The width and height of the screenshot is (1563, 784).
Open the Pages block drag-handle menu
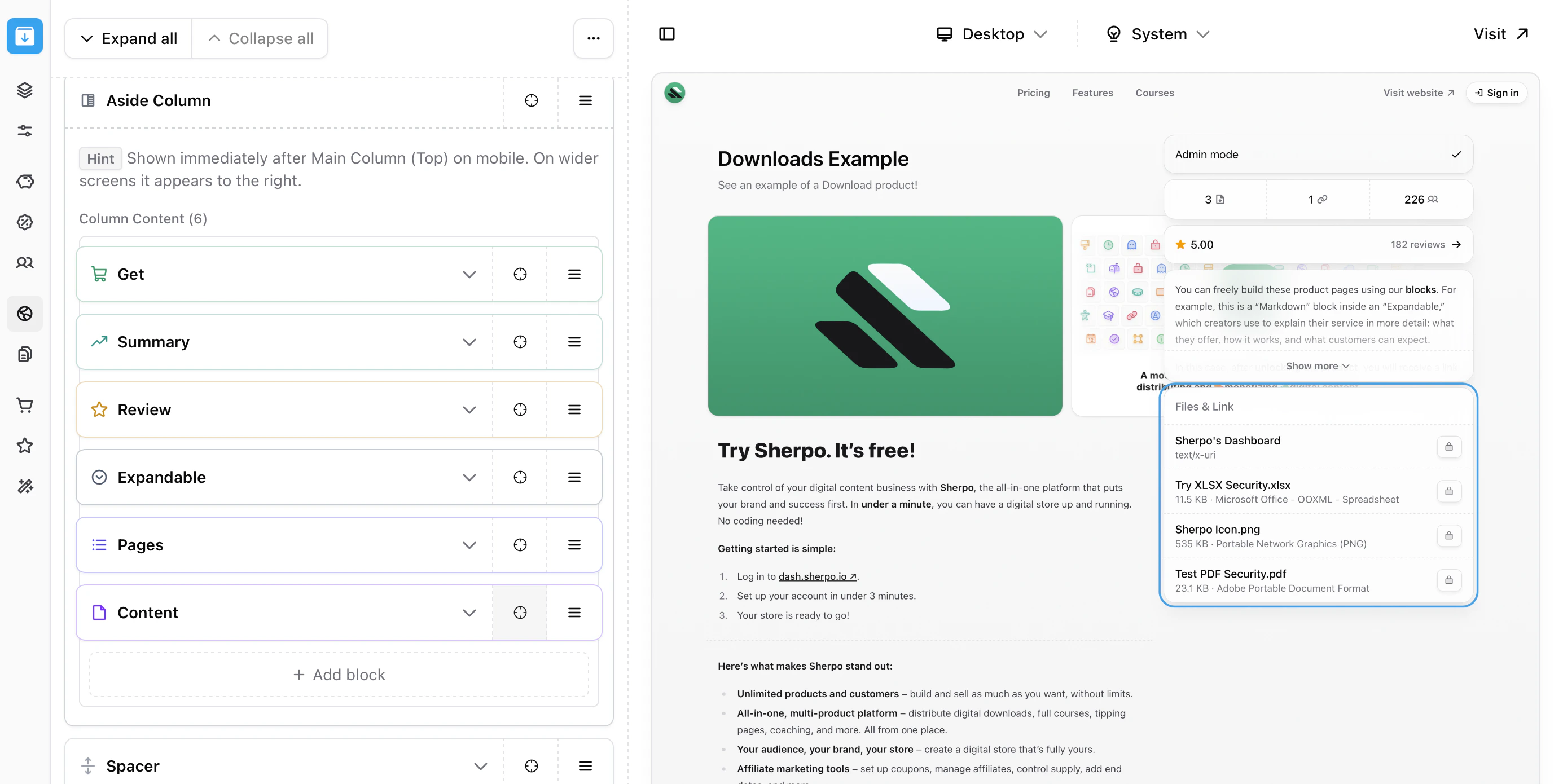pyautogui.click(x=573, y=545)
